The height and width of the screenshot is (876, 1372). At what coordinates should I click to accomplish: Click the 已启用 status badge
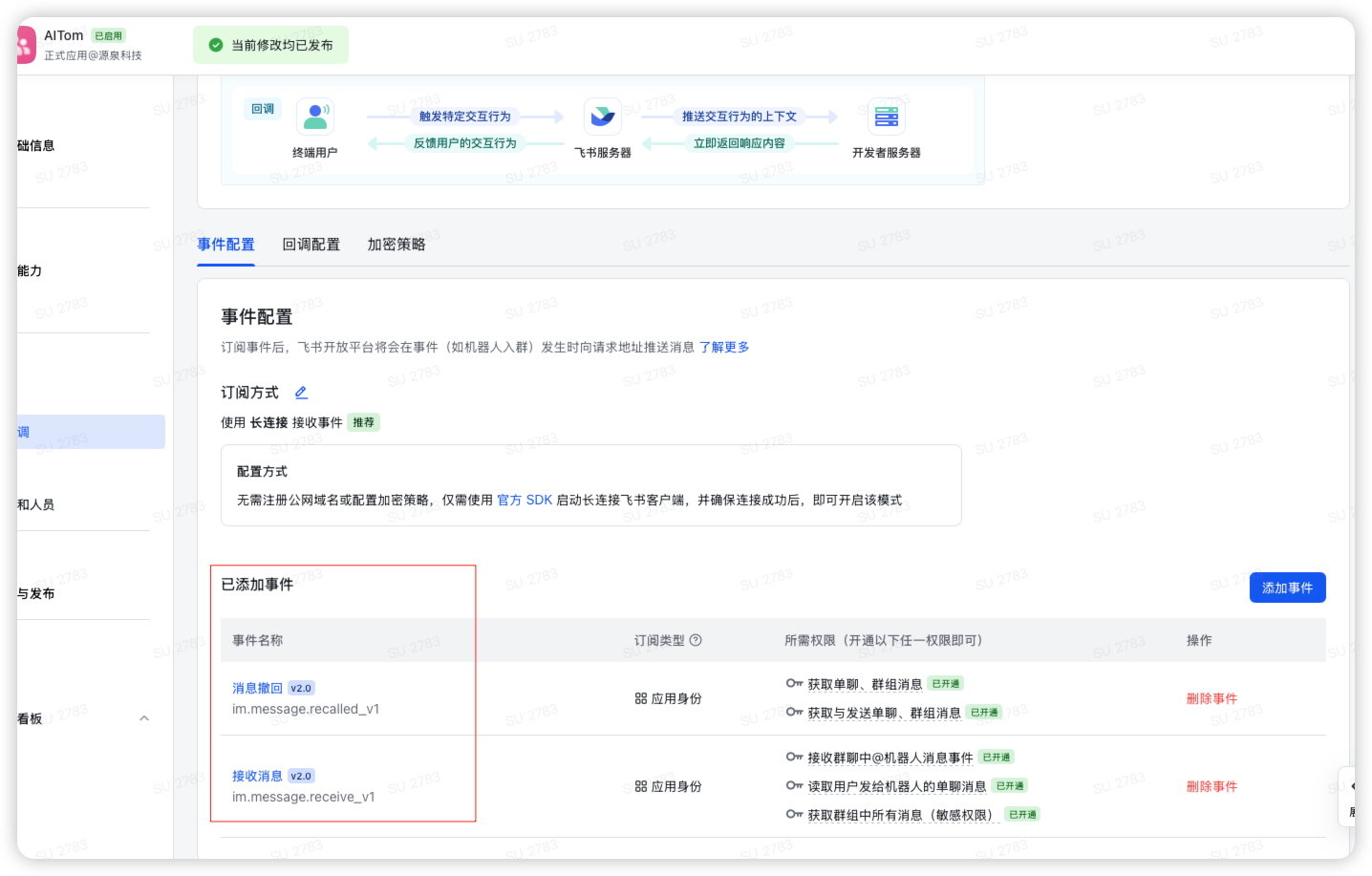pyautogui.click(x=108, y=35)
